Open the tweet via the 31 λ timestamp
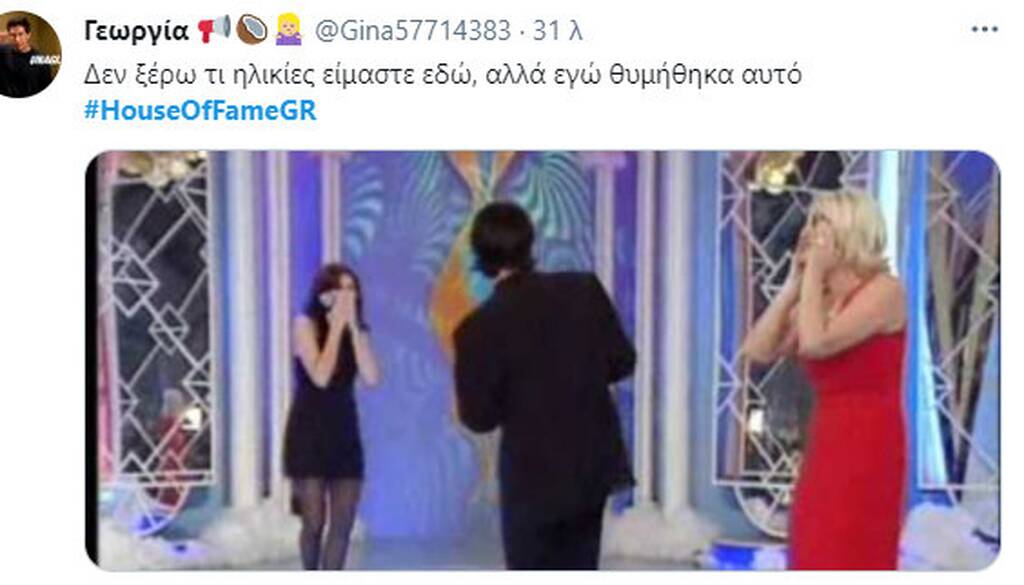 [x=557, y=30]
